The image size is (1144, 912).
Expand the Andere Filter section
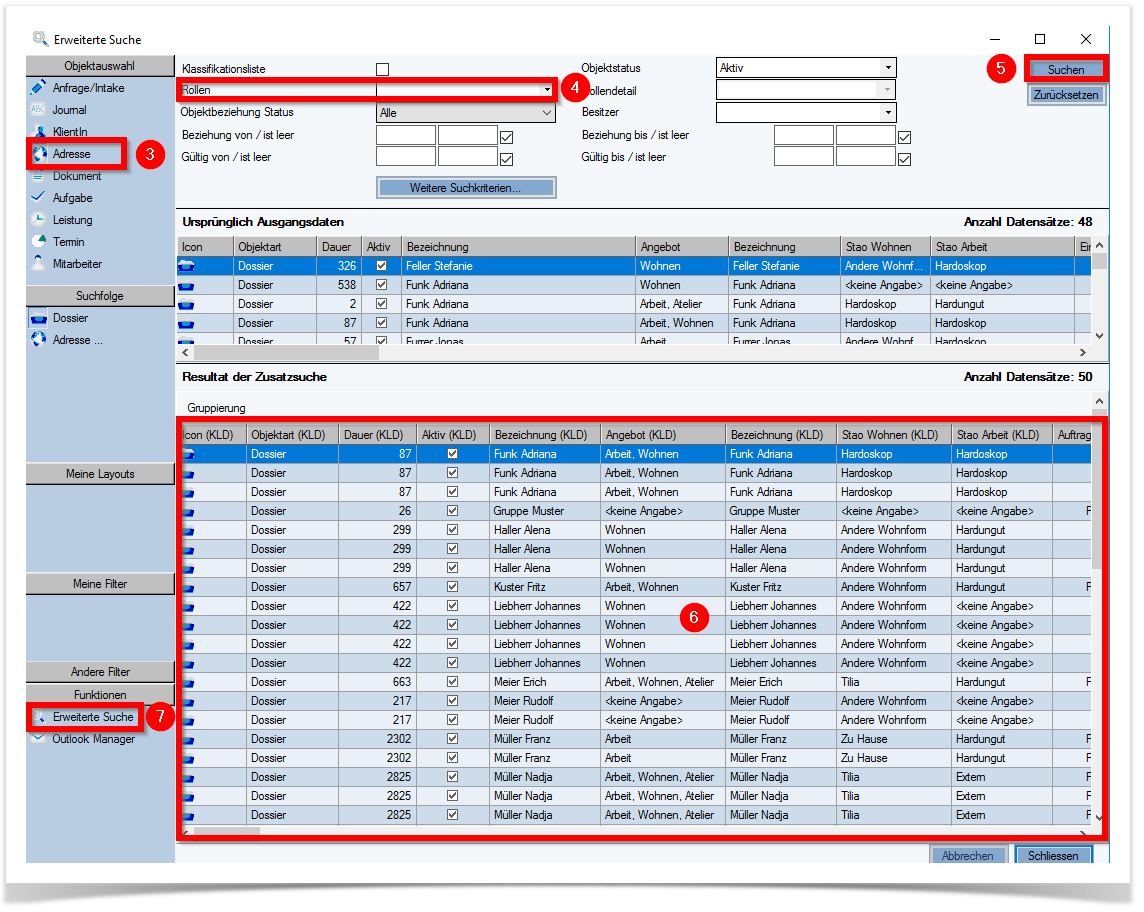100,672
